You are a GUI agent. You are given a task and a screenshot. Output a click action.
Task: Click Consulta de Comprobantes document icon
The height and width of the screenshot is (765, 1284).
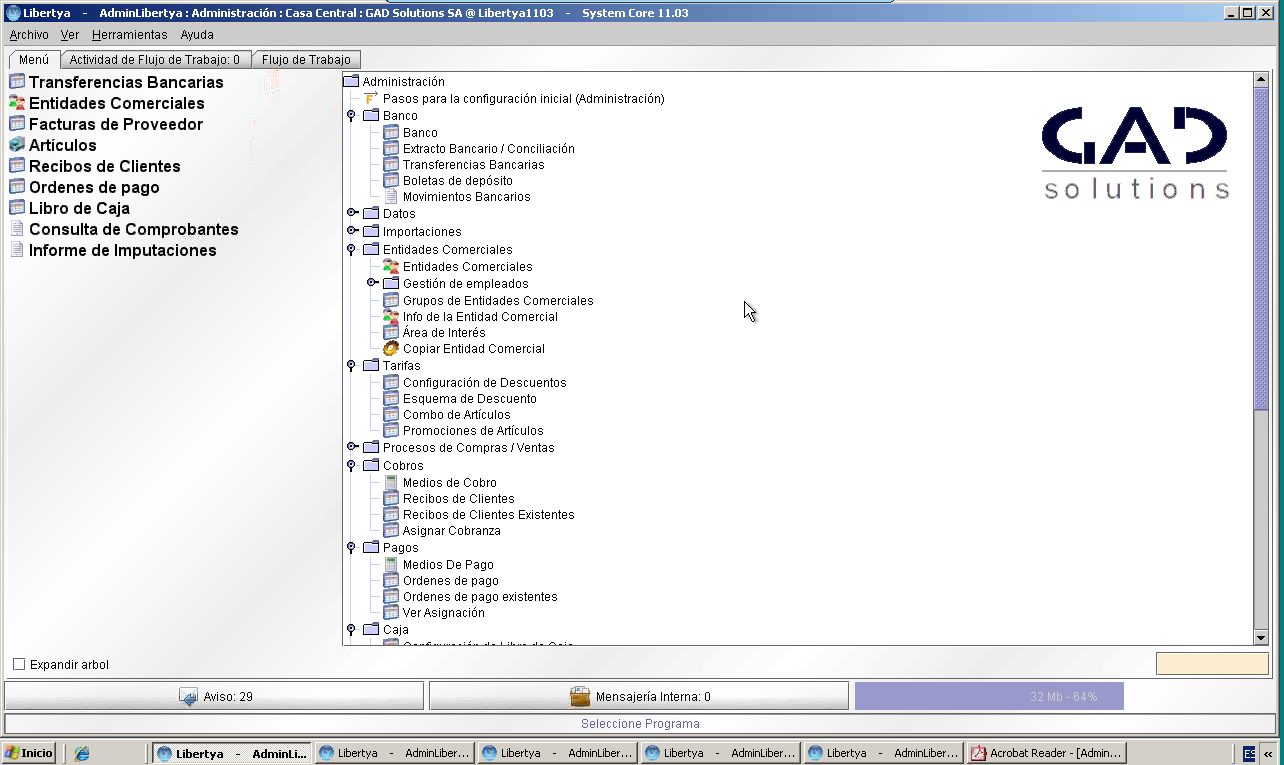(16, 229)
